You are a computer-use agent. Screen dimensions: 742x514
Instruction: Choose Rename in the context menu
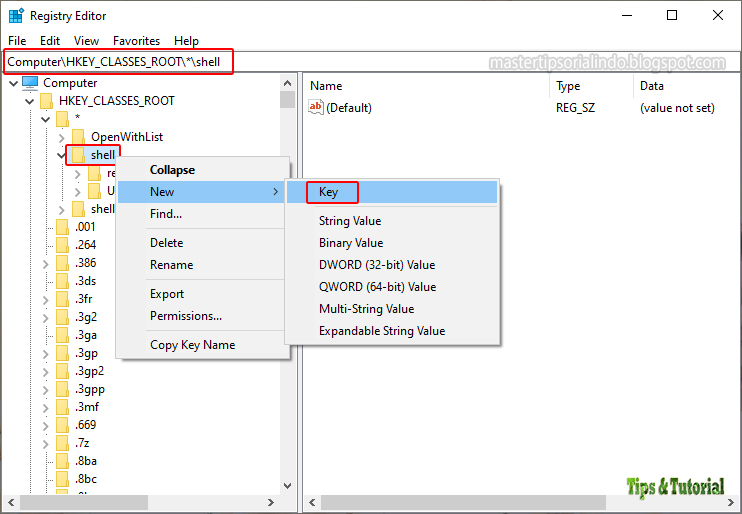click(x=203, y=265)
